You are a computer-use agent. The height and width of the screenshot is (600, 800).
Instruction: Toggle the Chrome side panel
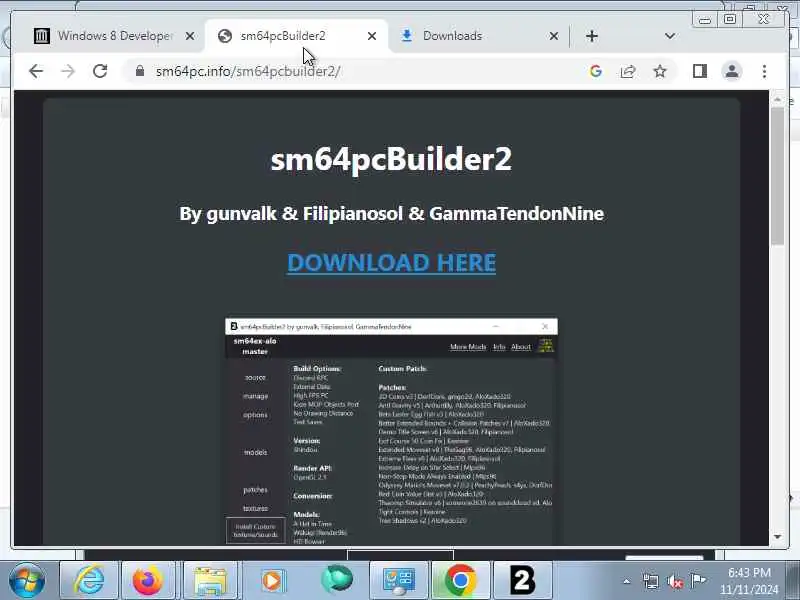pos(699,71)
